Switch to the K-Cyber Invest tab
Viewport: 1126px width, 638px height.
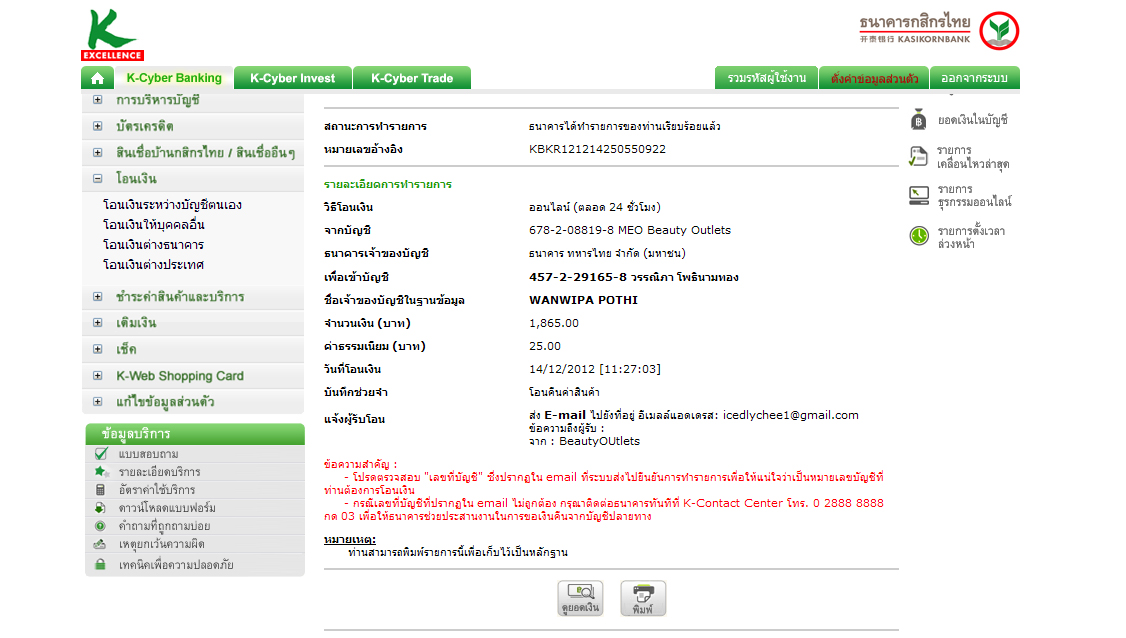click(293, 78)
